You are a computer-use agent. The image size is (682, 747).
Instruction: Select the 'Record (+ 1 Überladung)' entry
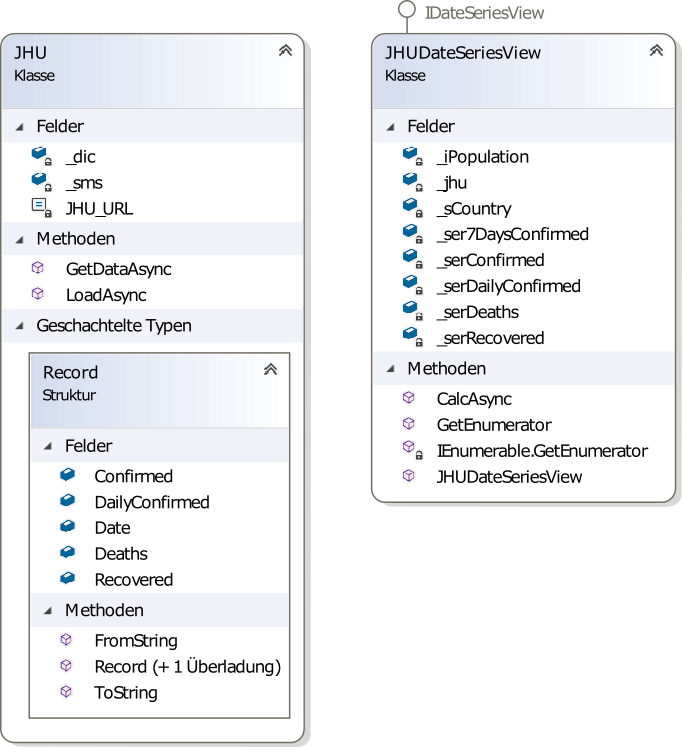click(188, 666)
